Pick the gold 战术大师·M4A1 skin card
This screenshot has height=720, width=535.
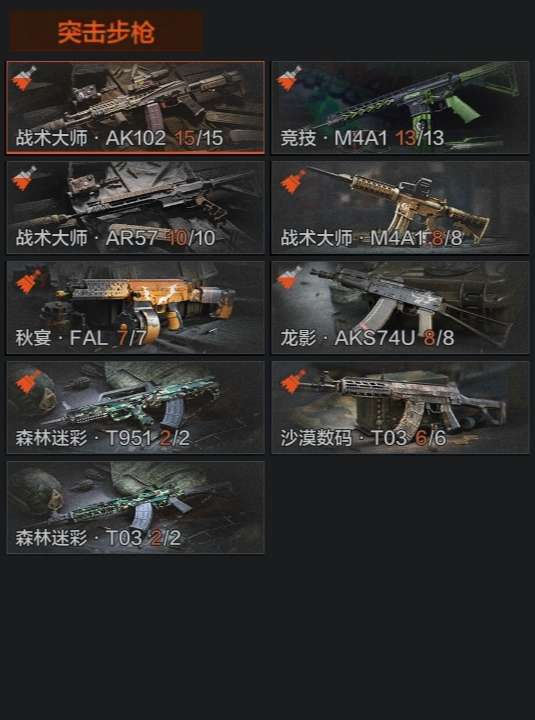point(400,207)
